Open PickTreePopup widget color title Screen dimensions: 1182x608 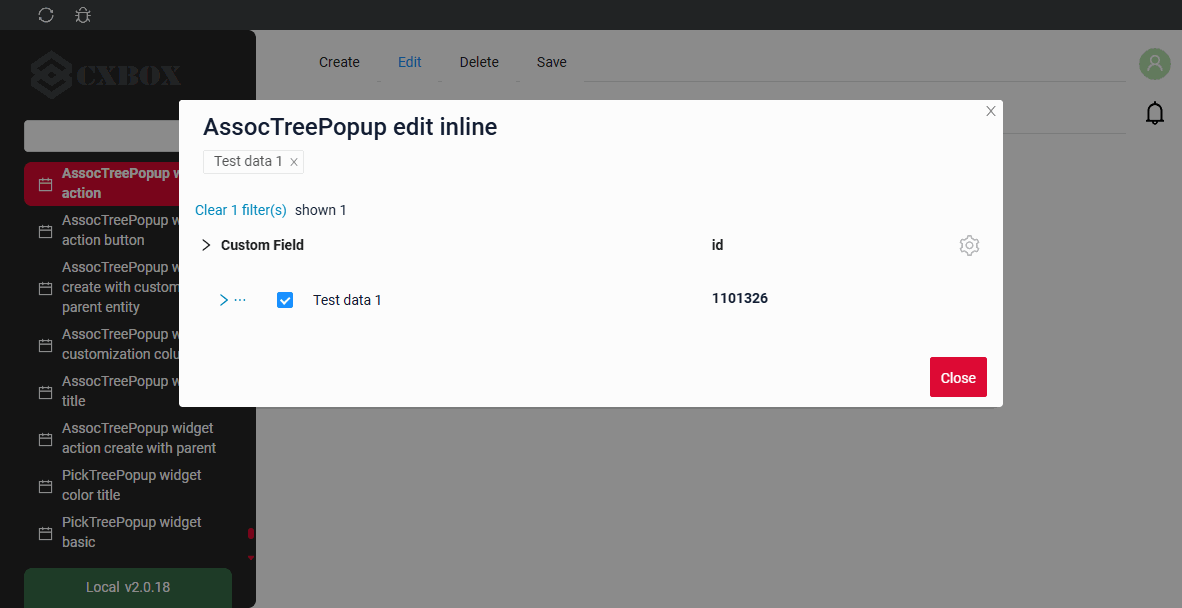pyautogui.click(x=128, y=485)
